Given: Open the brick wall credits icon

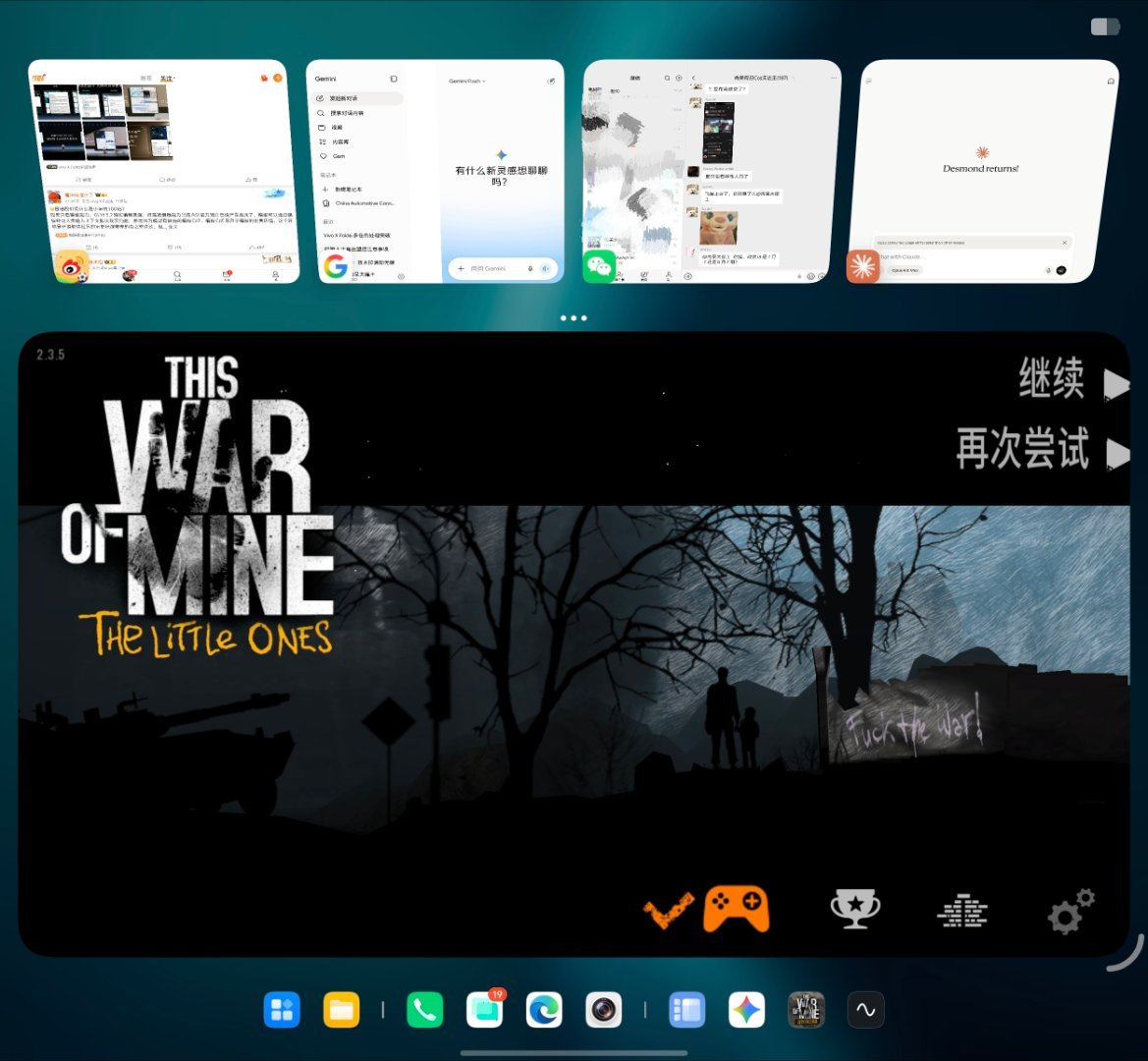Looking at the screenshot, I should (x=962, y=910).
